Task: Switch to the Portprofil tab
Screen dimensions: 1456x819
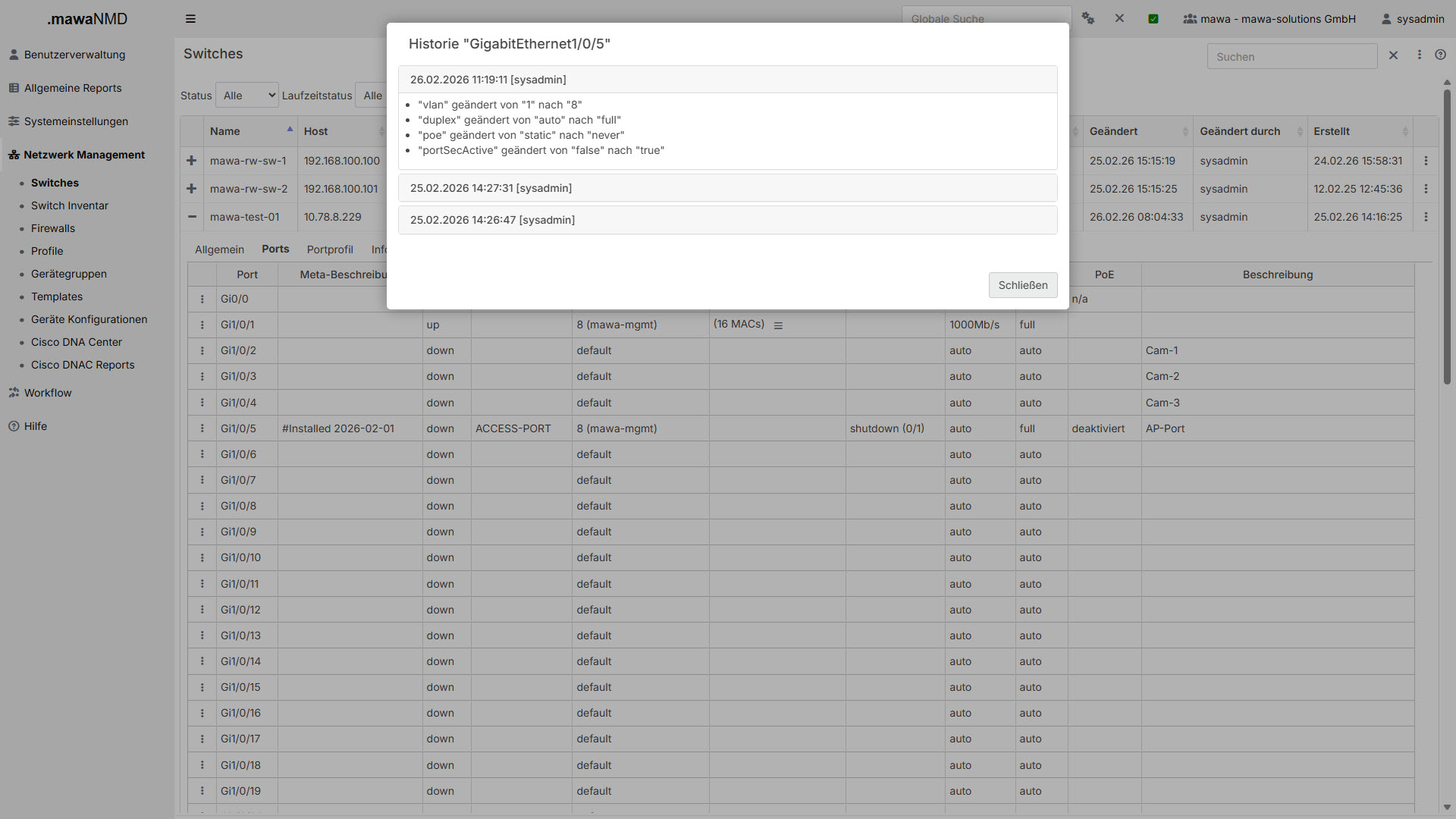Action: pos(330,249)
